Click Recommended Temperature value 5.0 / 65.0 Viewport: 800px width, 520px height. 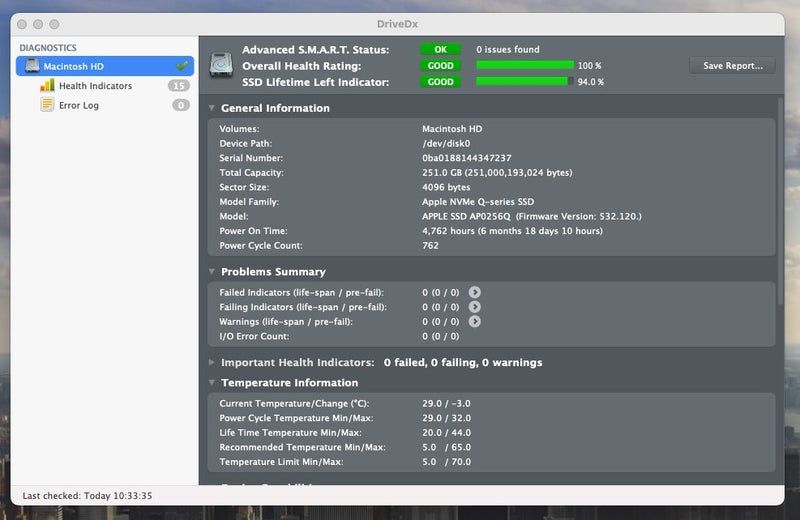point(446,447)
